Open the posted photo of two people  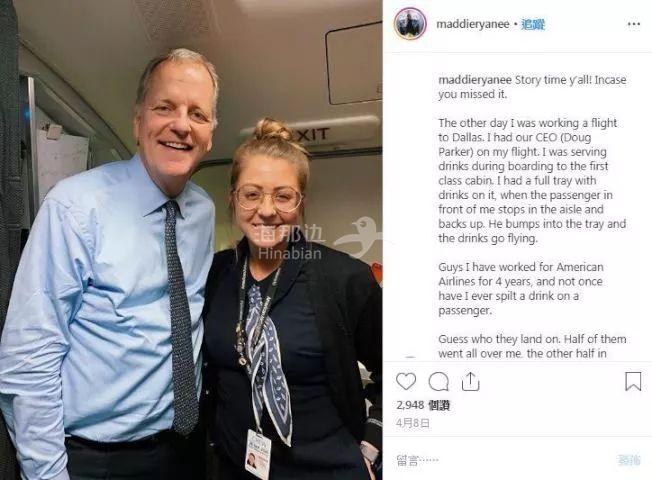point(191,240)
